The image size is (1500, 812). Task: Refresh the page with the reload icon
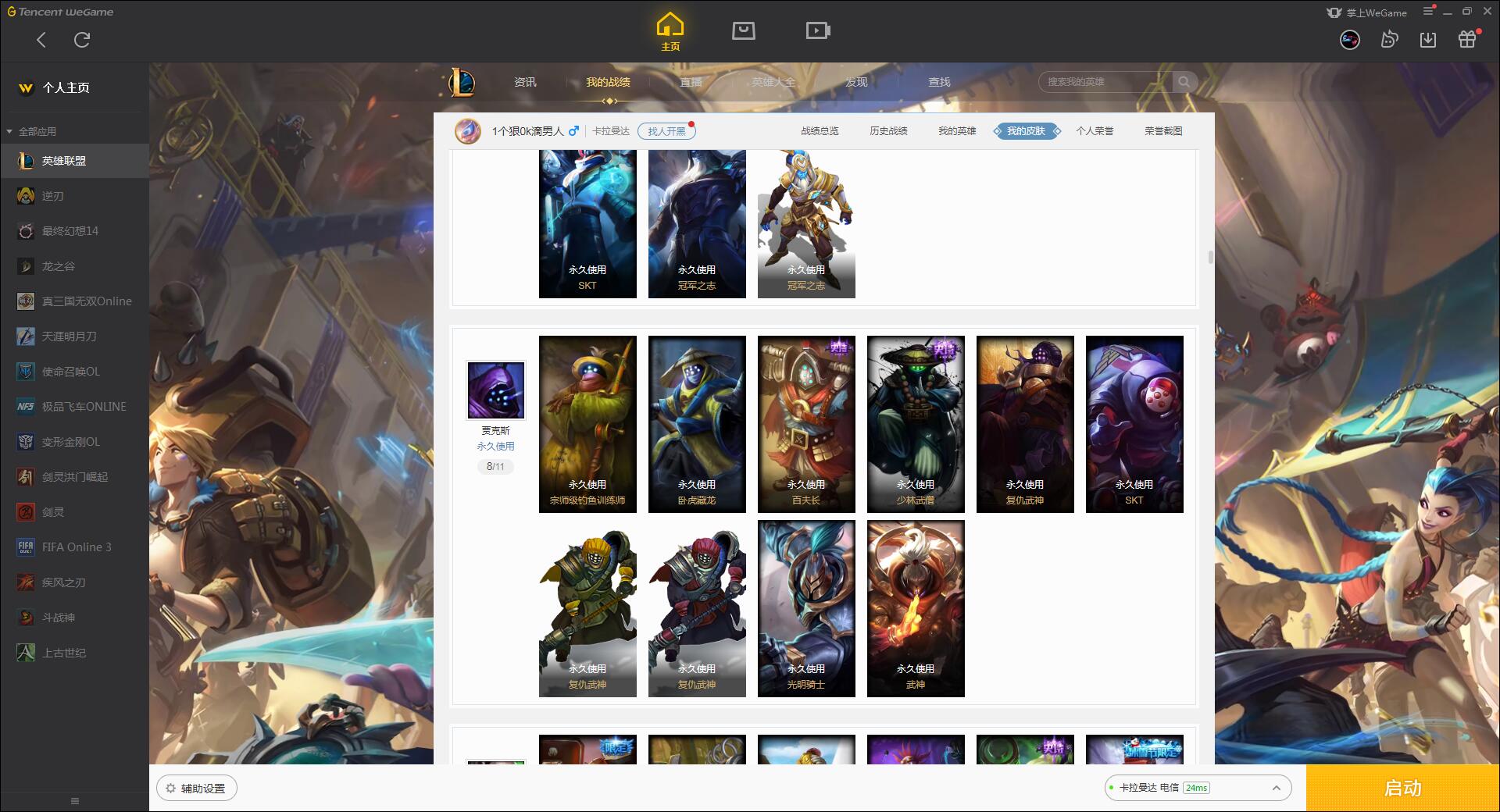click(81, 40)
